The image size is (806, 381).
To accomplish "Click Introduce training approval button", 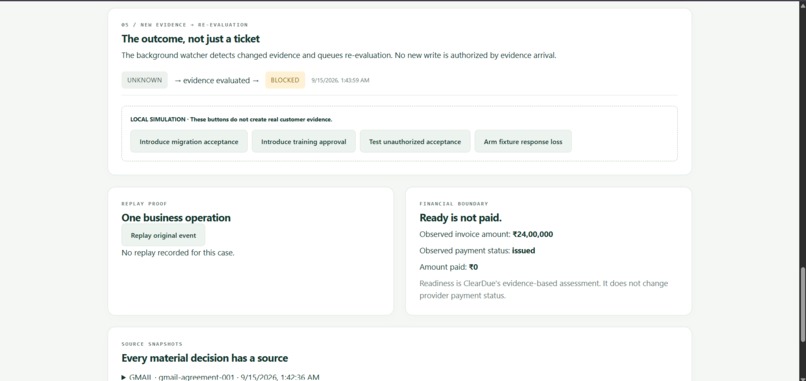I will [304, 141].
